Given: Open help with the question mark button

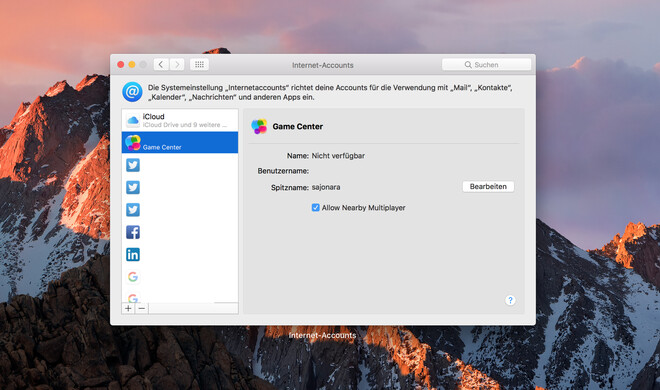Looking at the screenshot, I should (510, 300).
